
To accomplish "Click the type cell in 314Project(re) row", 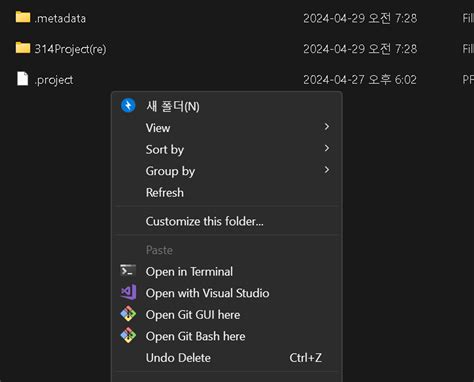I will (468, 49).
